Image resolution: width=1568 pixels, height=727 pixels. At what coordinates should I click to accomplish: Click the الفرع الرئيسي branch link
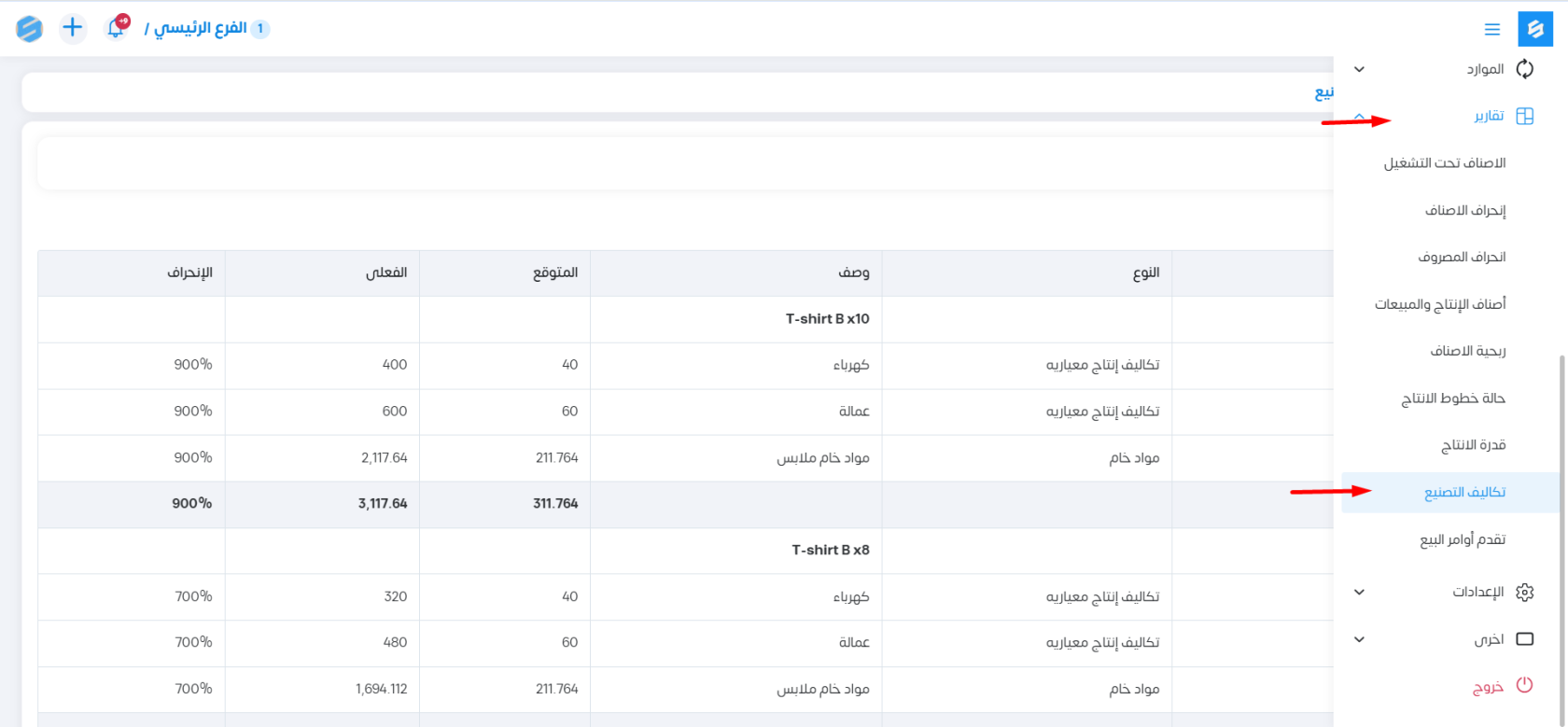pos(201,29)
